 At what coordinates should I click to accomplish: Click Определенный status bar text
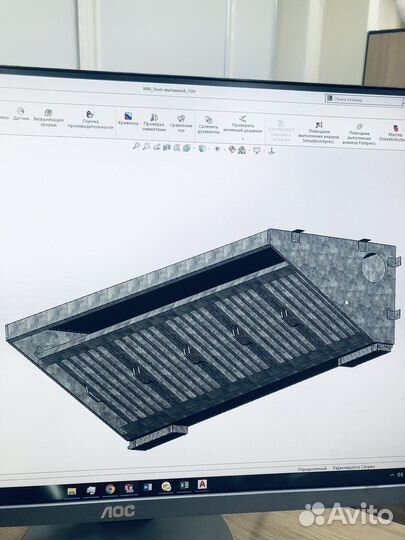point(312,469)
